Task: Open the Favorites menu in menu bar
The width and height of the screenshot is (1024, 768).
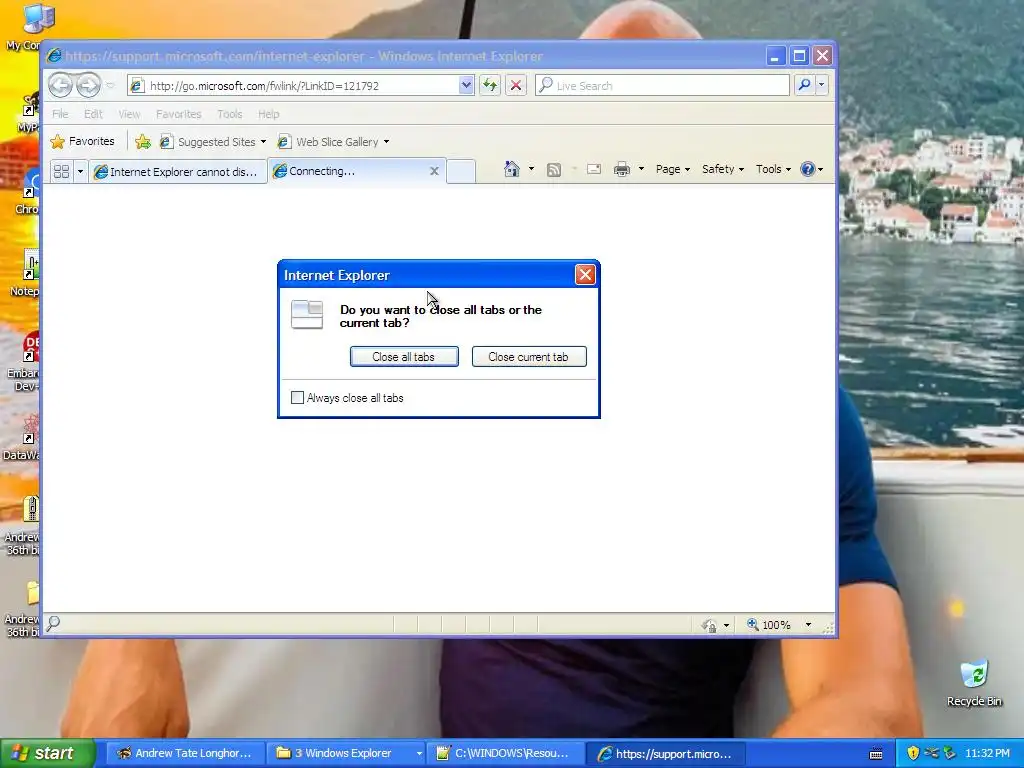Action: click(178, 114)
